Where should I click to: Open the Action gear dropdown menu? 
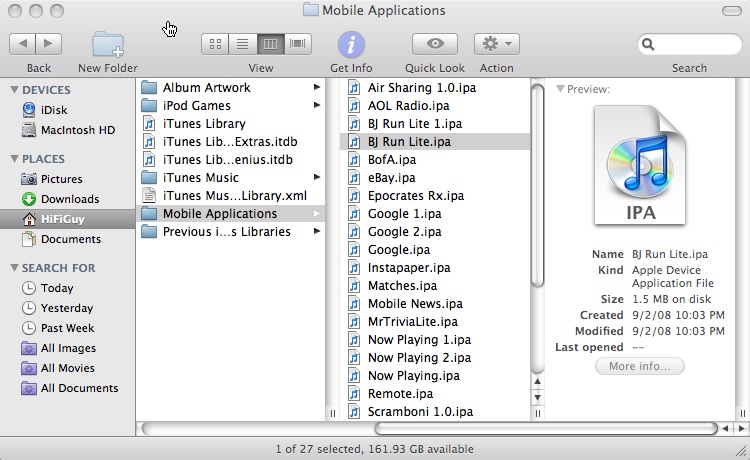coord(496,44)
